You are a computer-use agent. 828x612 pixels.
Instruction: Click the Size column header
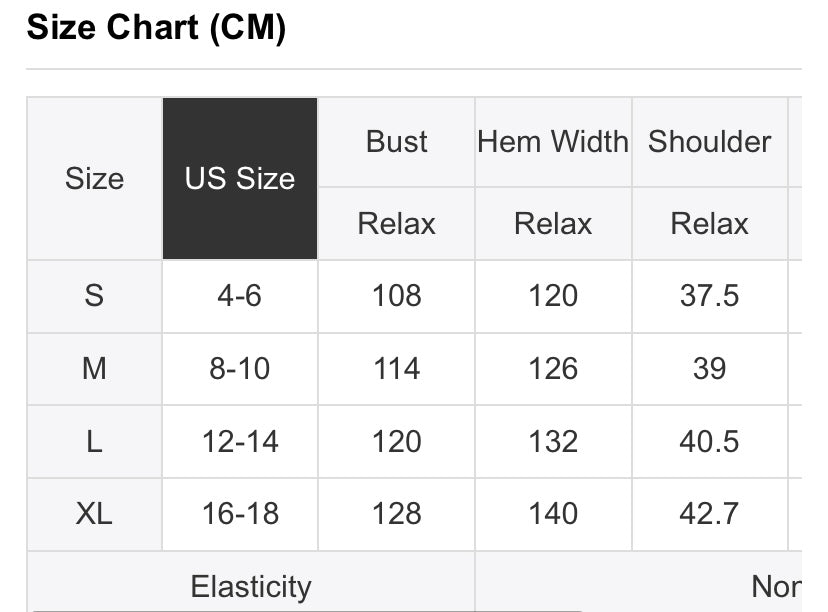95,178
